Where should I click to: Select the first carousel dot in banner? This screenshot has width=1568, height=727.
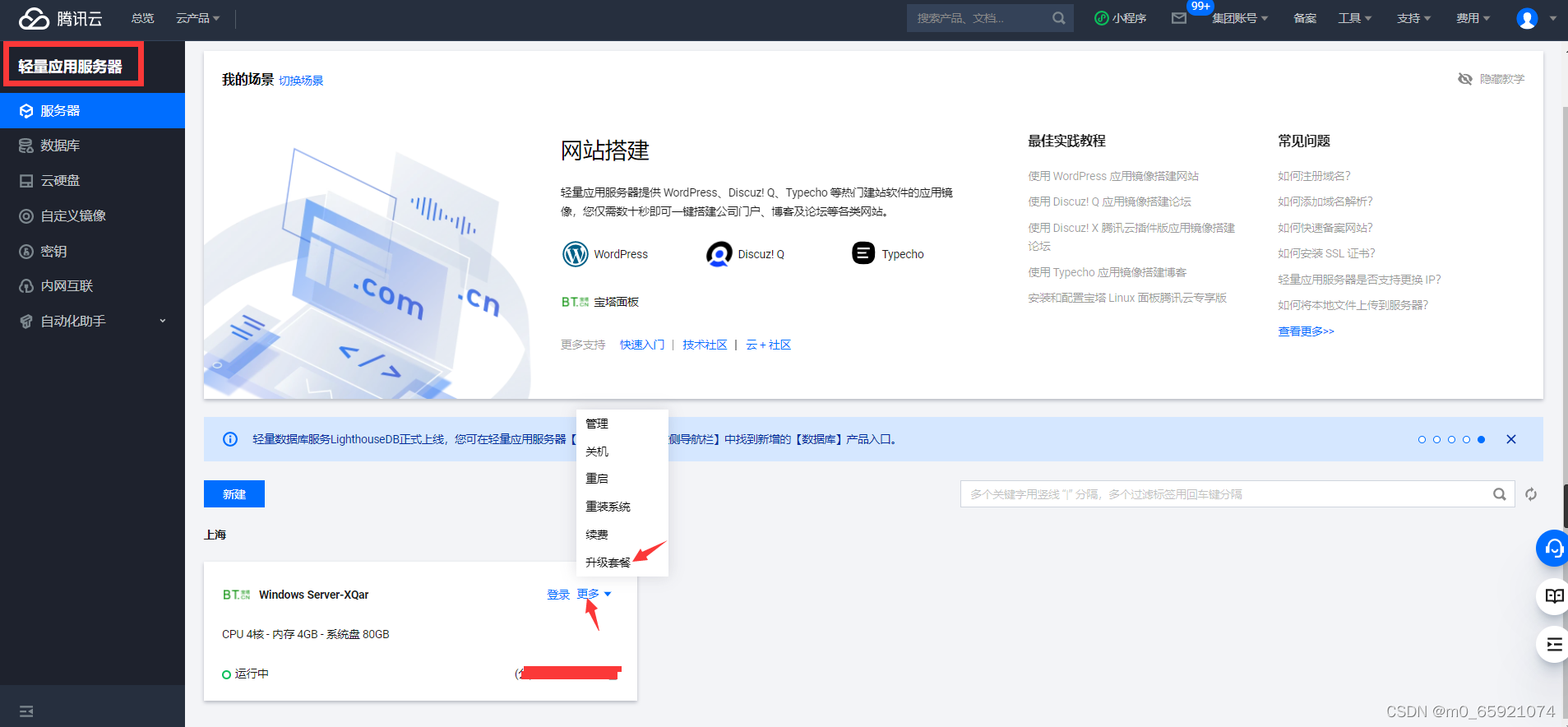[x=1422, y=440]
